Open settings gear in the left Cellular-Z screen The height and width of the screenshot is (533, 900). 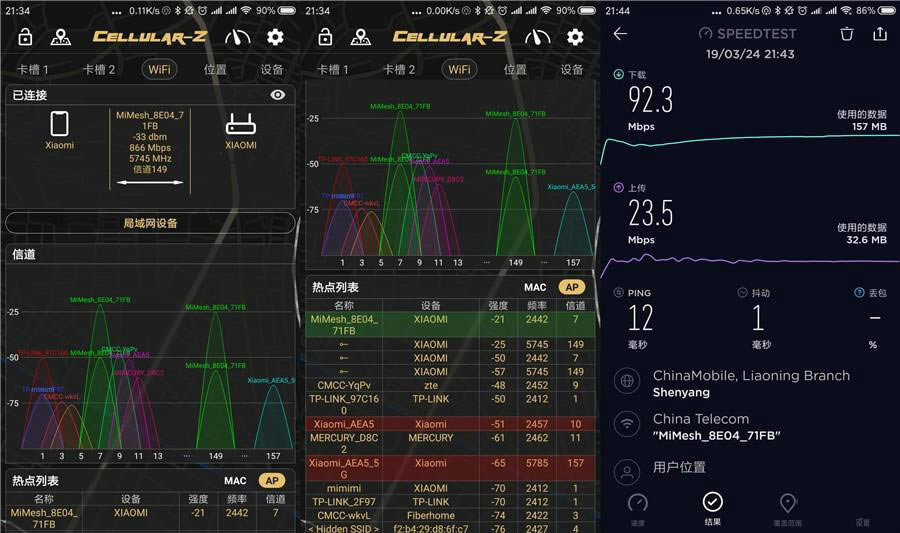point(275,37)
